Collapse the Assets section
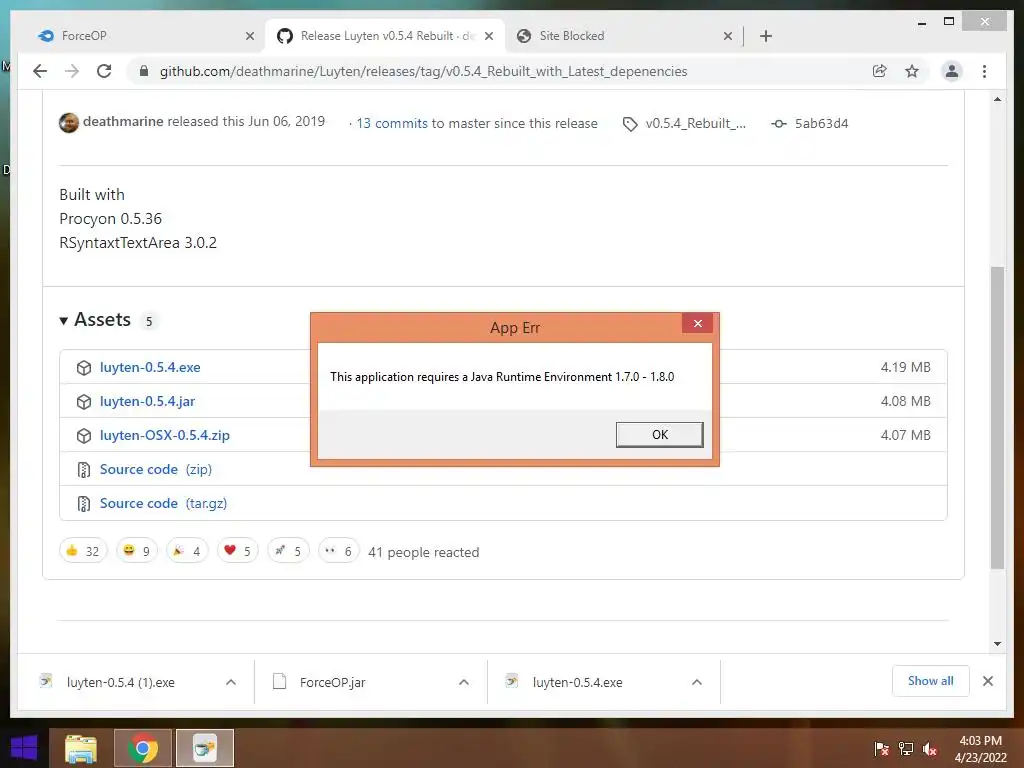 [63, 321]
